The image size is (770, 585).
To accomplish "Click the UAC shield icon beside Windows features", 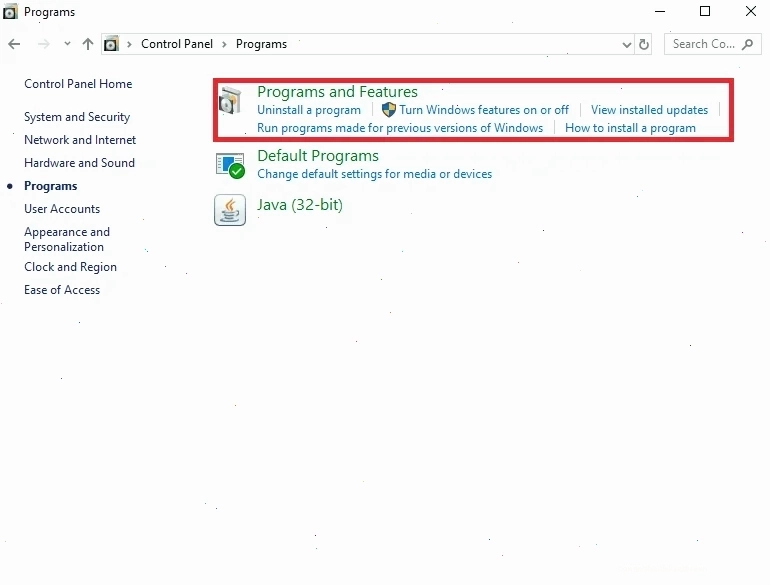I will [388, 110].
